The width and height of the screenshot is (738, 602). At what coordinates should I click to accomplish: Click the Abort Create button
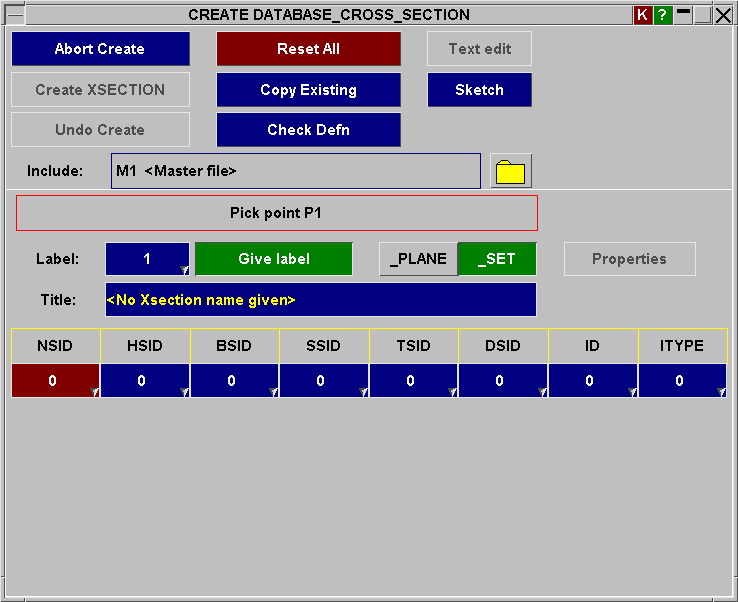pos(100,49)
